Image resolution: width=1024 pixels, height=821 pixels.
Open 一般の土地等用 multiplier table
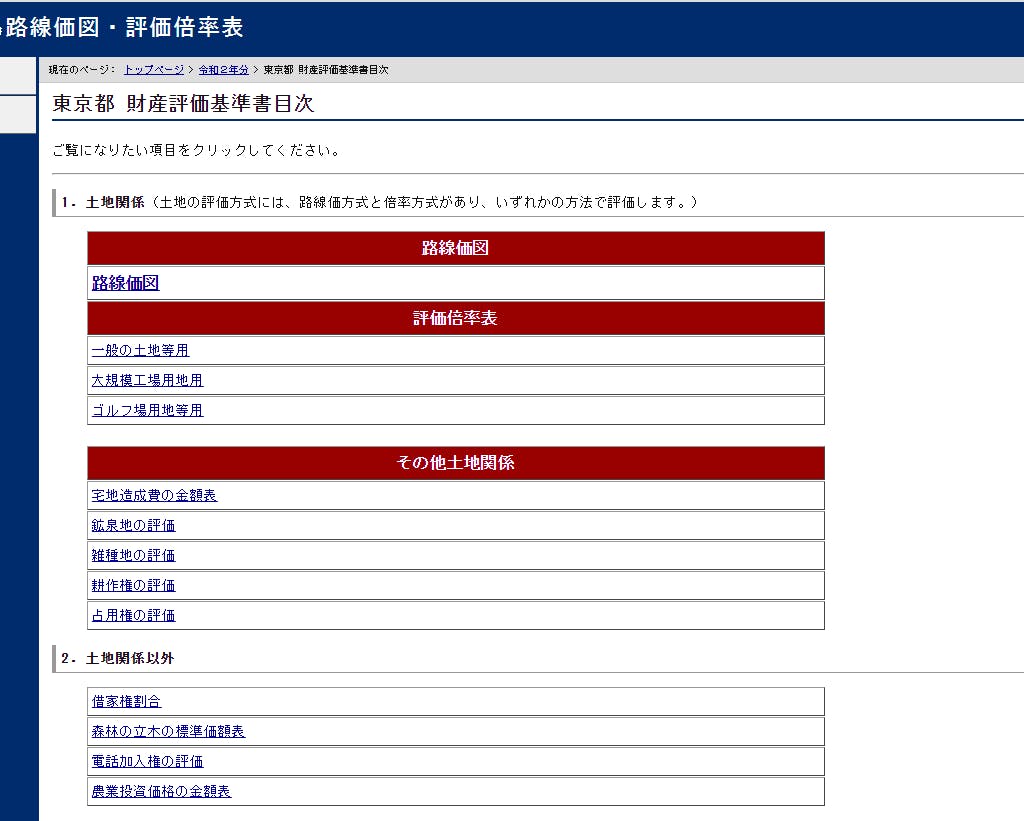[x=140, y=351]
